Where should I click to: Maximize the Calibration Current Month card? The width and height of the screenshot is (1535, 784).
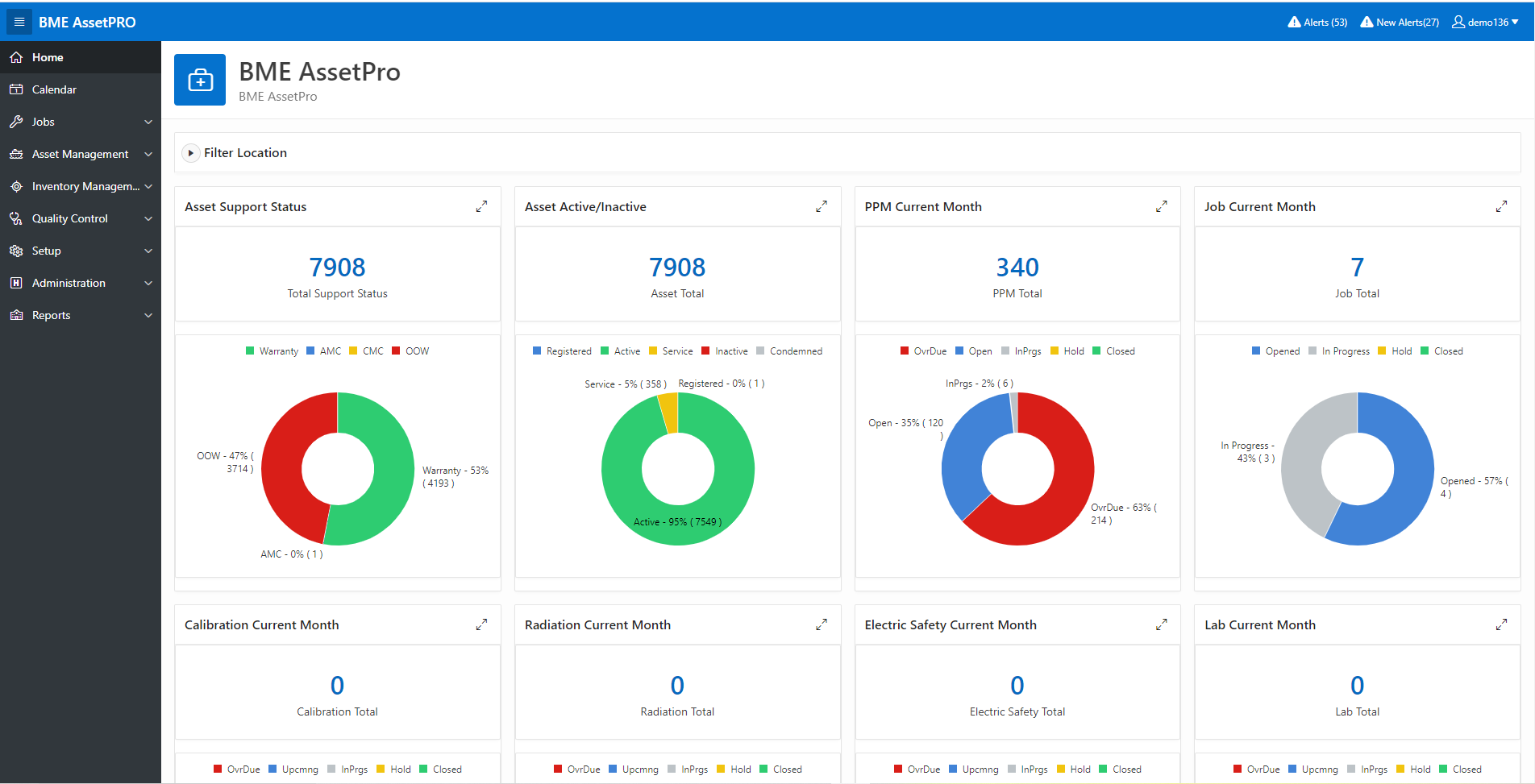481,624
